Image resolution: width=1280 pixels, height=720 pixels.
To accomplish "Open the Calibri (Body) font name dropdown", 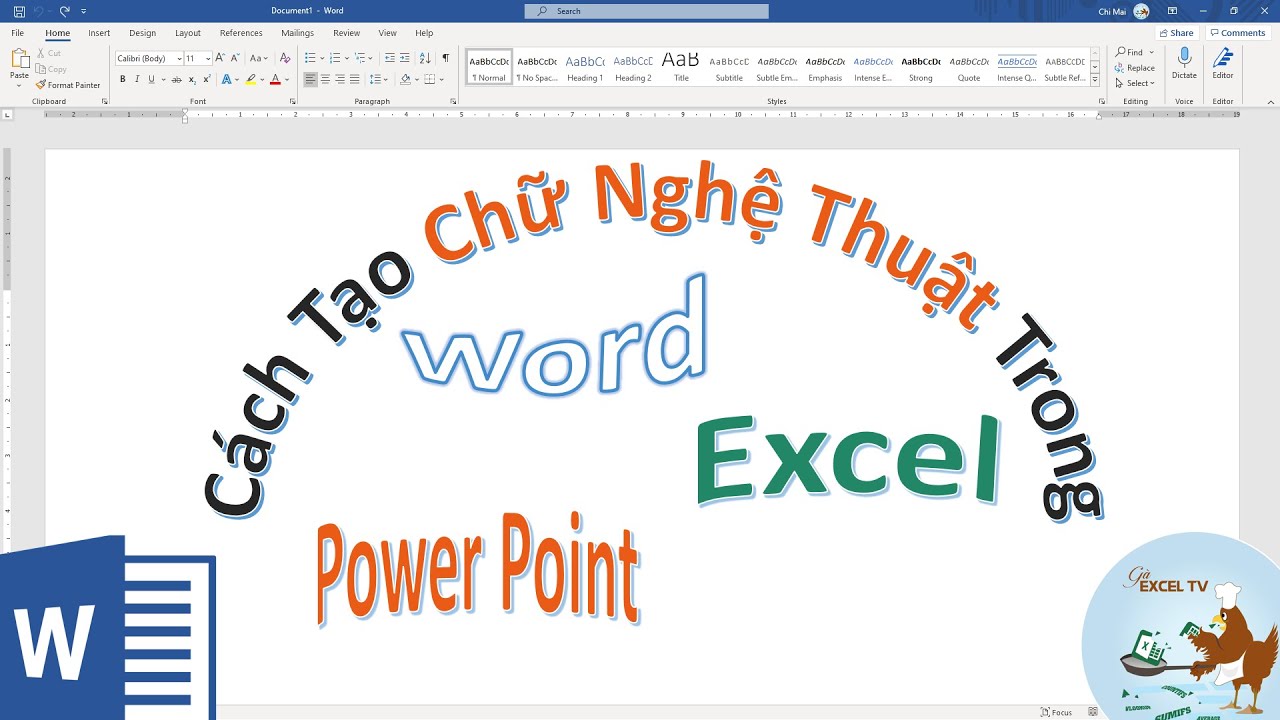I will [x=179, y=59].
